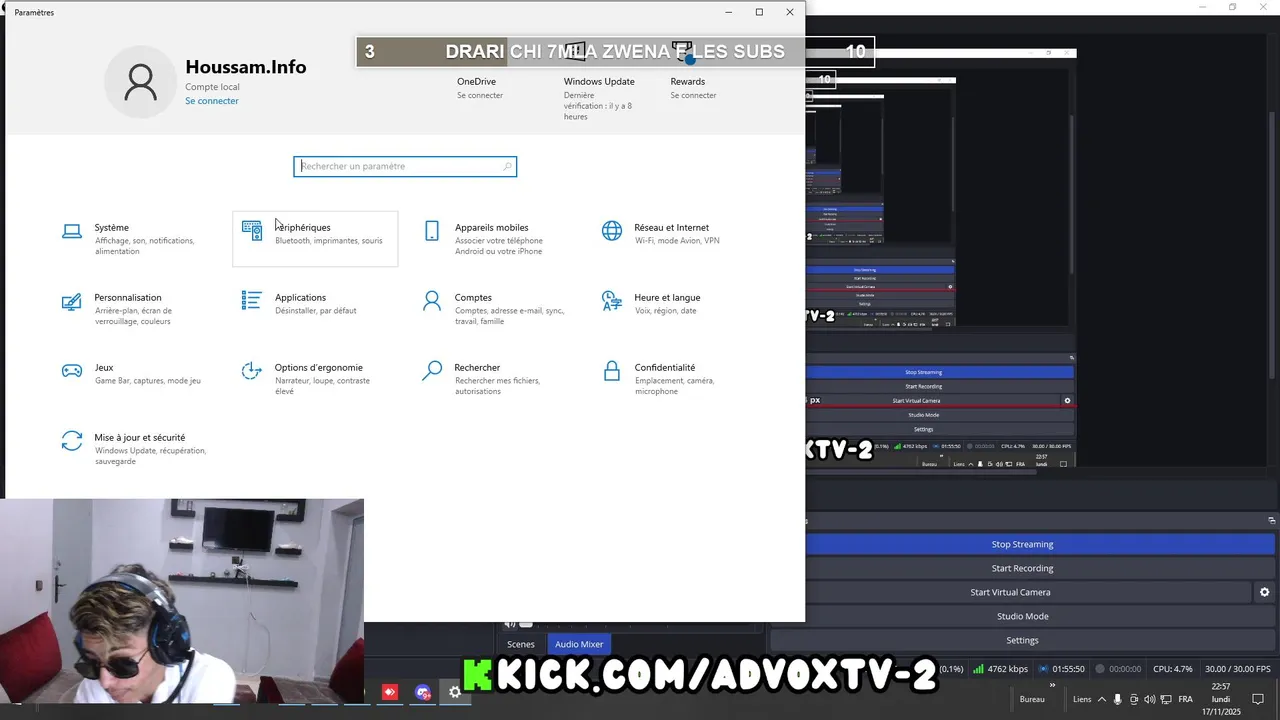The width and height of the screenshot is (1280, 720).
Task: Click the FRA language indicator
Action: [x=1185, y=699]
